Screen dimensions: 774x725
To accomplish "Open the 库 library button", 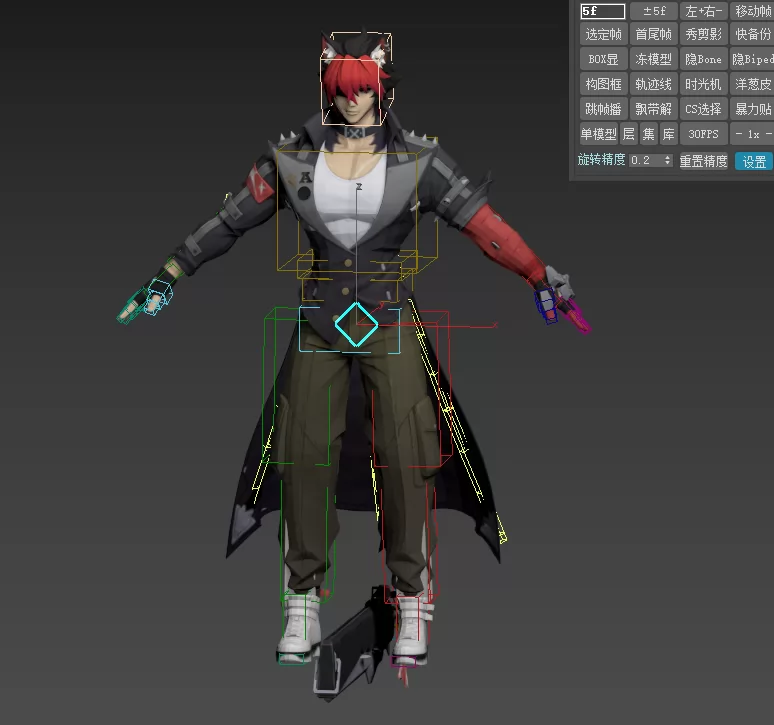I will pyautogui.click(x=668, y=134).
